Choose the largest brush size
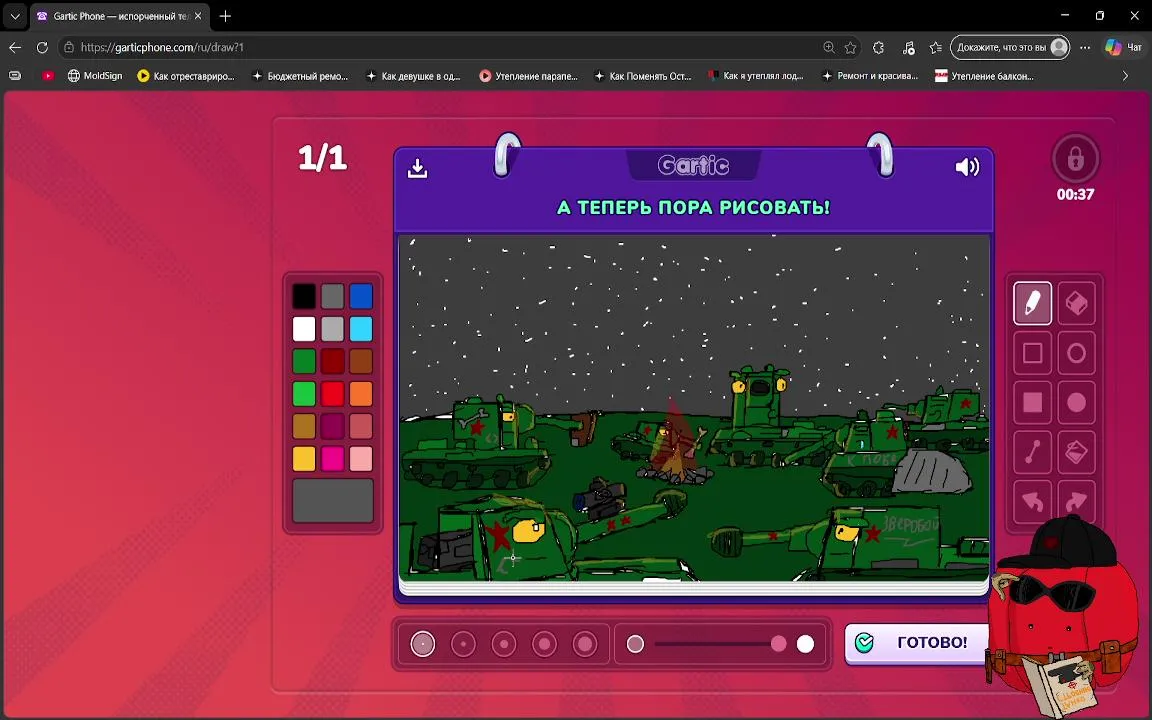This screenshot has width=1152, height=720. [585, 644]
